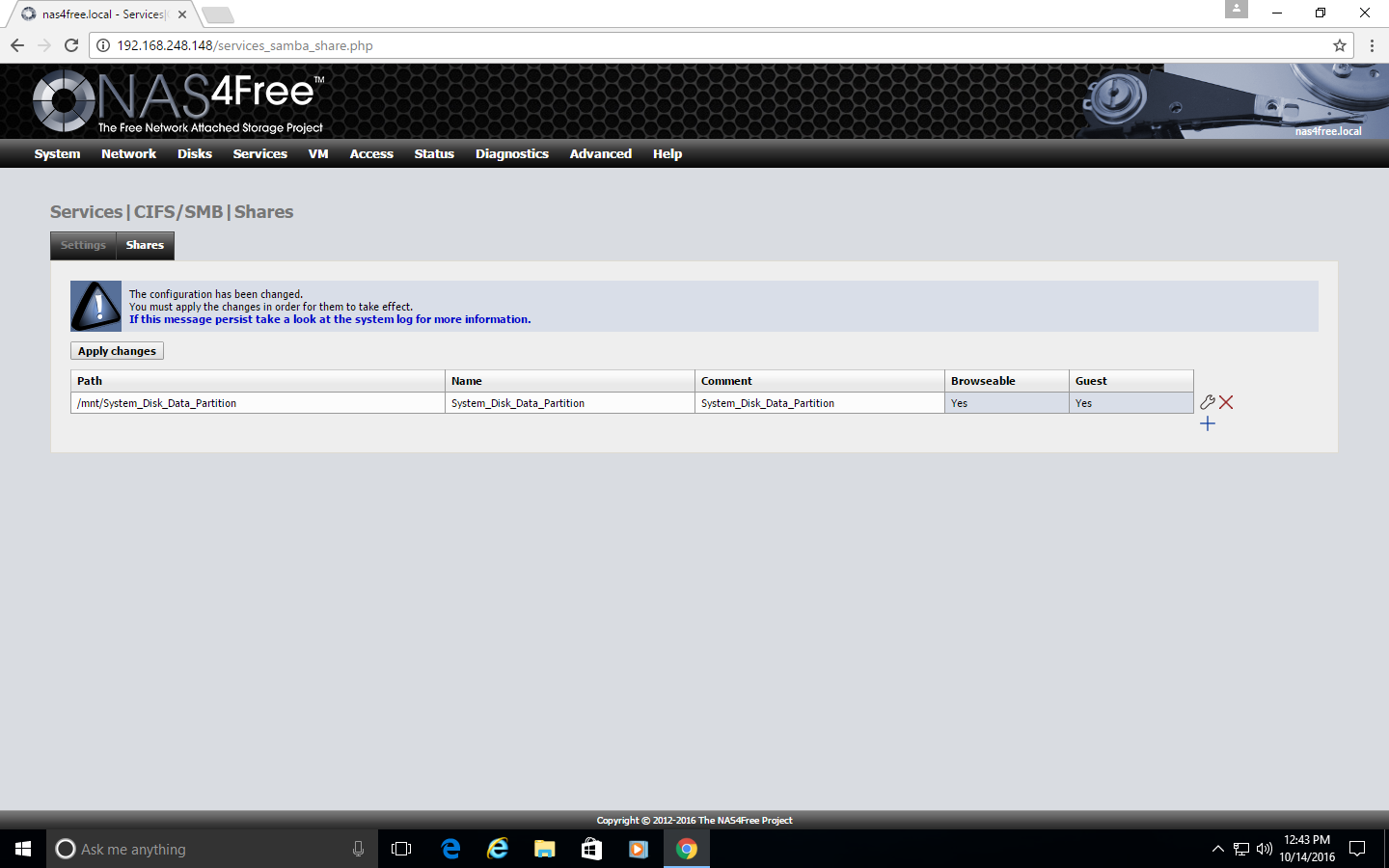
Task: Open the Advanced menu
Action: pos(600,154)
